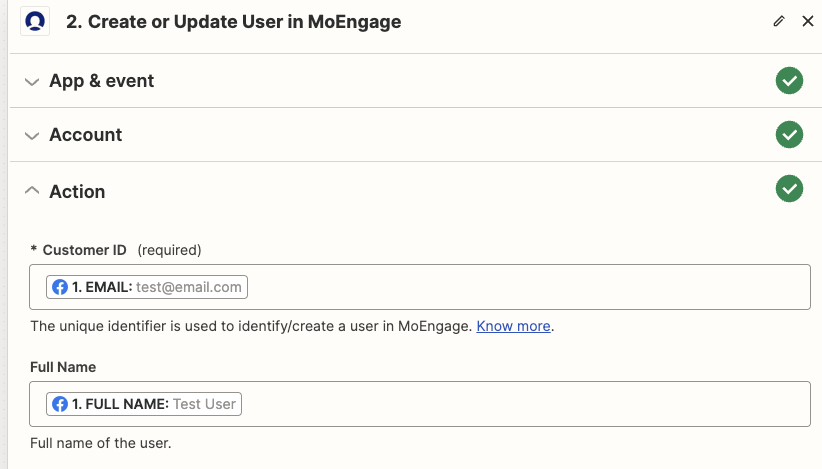822x469 pixels.
Task: Click the Action section title
Action: [x=77, y=192]
